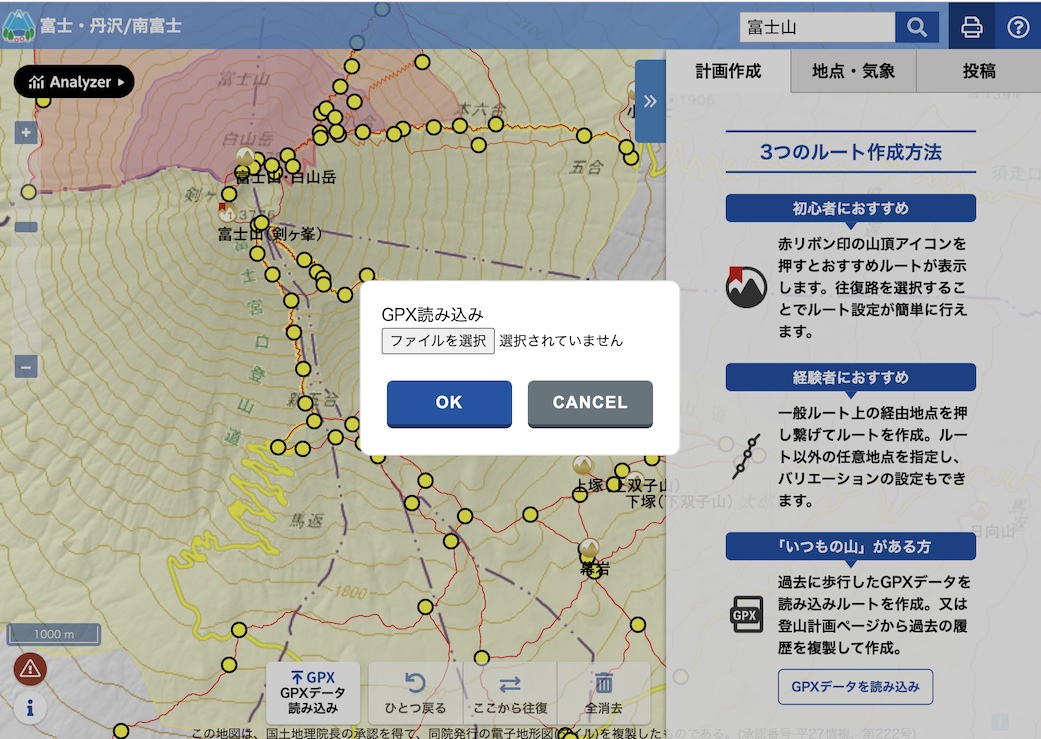
Task: Click the summit icon above 上塚
Action: [583, 465]
